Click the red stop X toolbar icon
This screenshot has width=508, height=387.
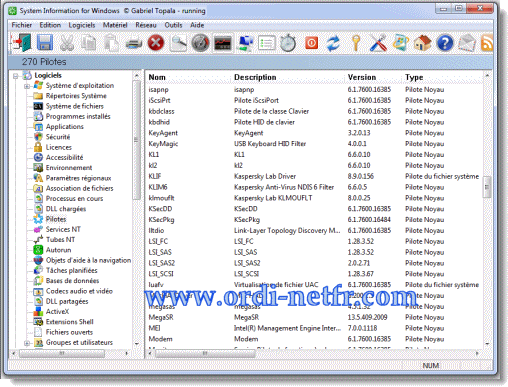tap(156, 43)
